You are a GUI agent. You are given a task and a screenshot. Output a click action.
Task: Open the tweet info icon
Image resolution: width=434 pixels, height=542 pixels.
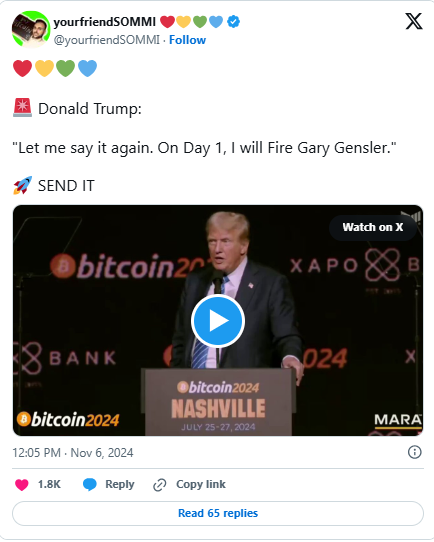tap(415, 452)
